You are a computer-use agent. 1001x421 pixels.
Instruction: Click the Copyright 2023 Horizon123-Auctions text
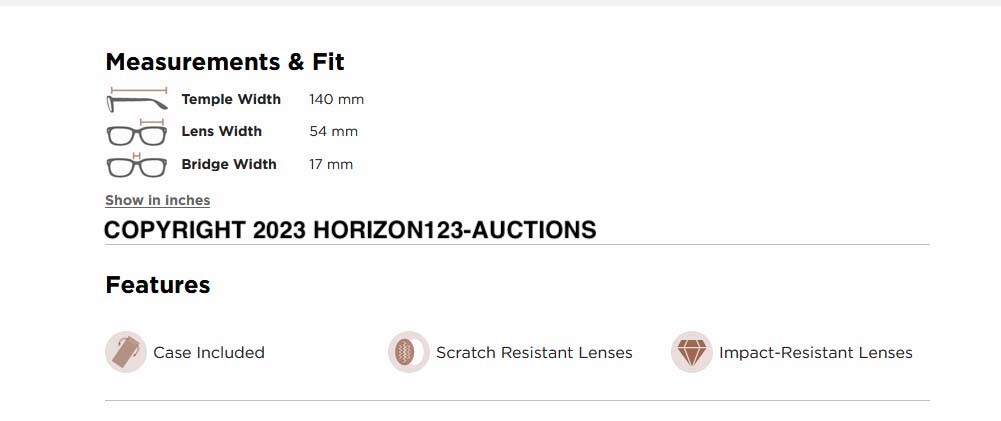pos(350,230)
